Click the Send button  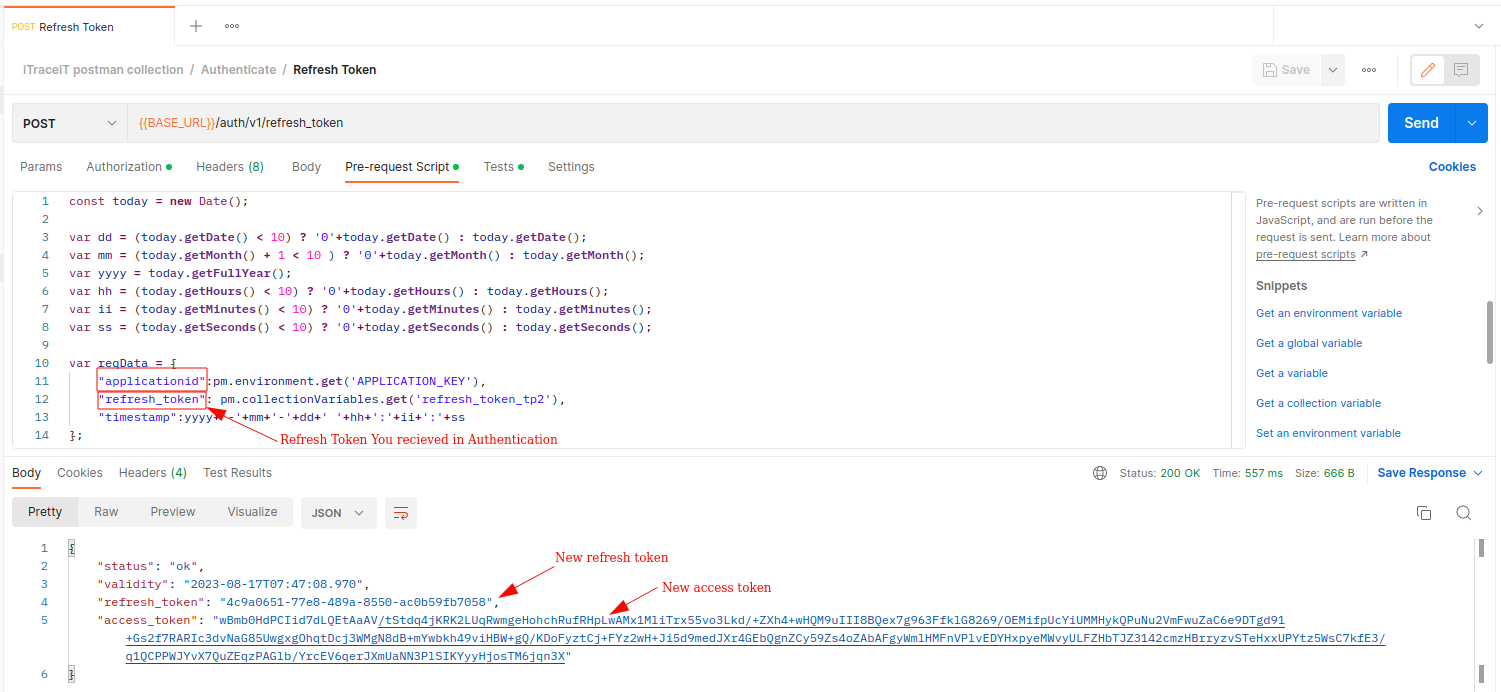click(1421, 123)
